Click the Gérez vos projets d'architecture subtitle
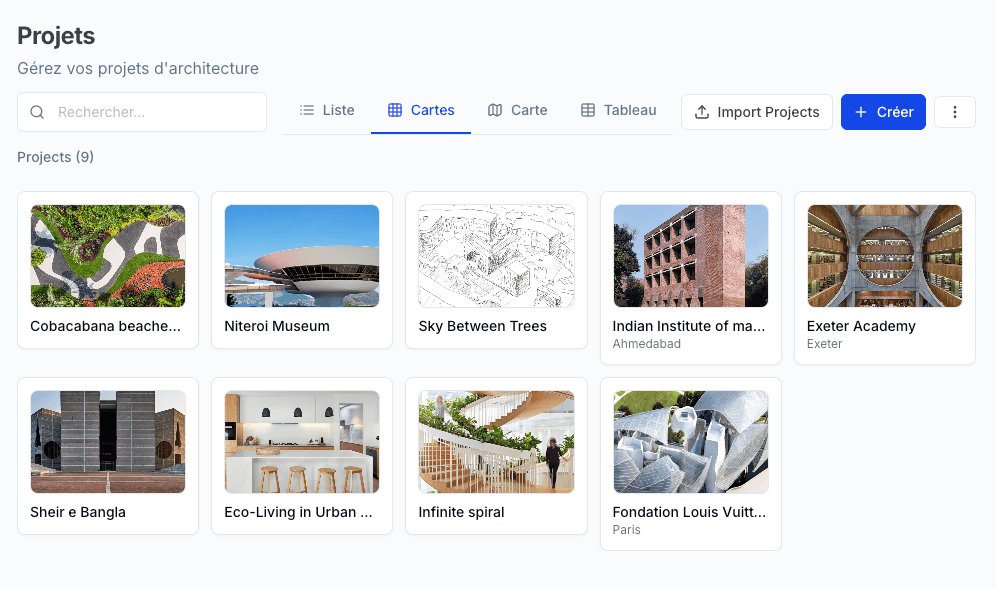 [138, 69]
